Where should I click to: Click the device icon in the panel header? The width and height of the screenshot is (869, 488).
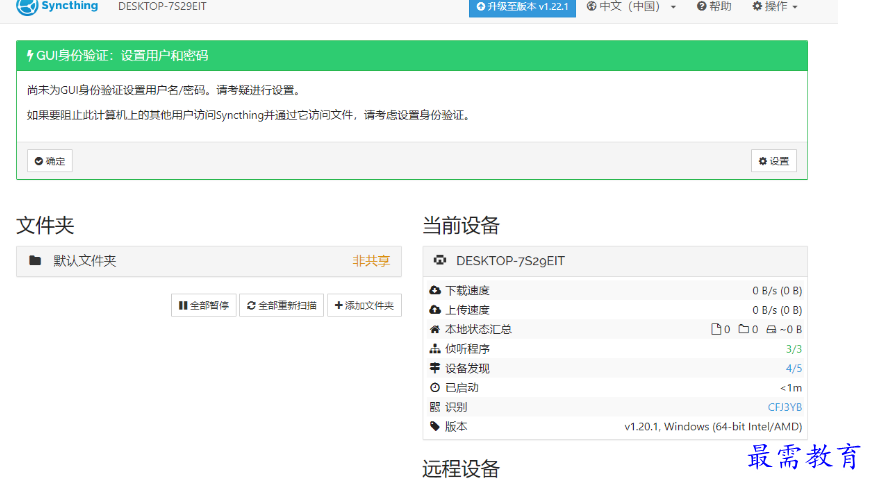[x=440, y=260]
